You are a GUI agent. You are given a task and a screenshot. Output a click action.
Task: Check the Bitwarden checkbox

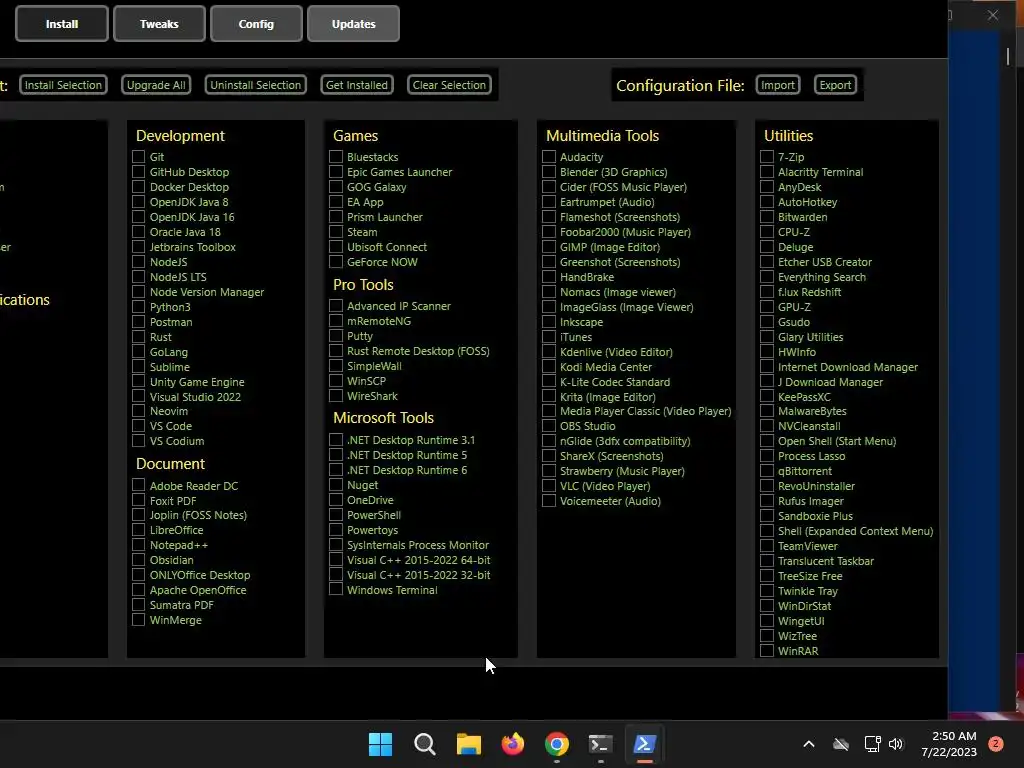coord(767,217)
